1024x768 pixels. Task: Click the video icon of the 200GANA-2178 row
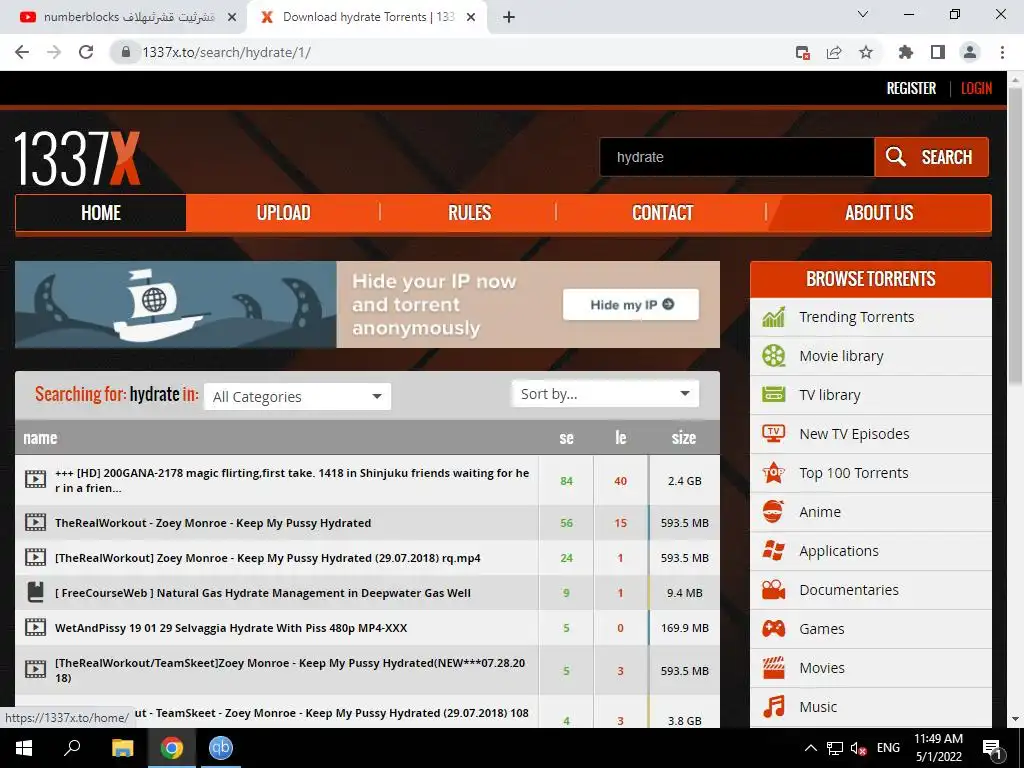click(x=35, y=480)
